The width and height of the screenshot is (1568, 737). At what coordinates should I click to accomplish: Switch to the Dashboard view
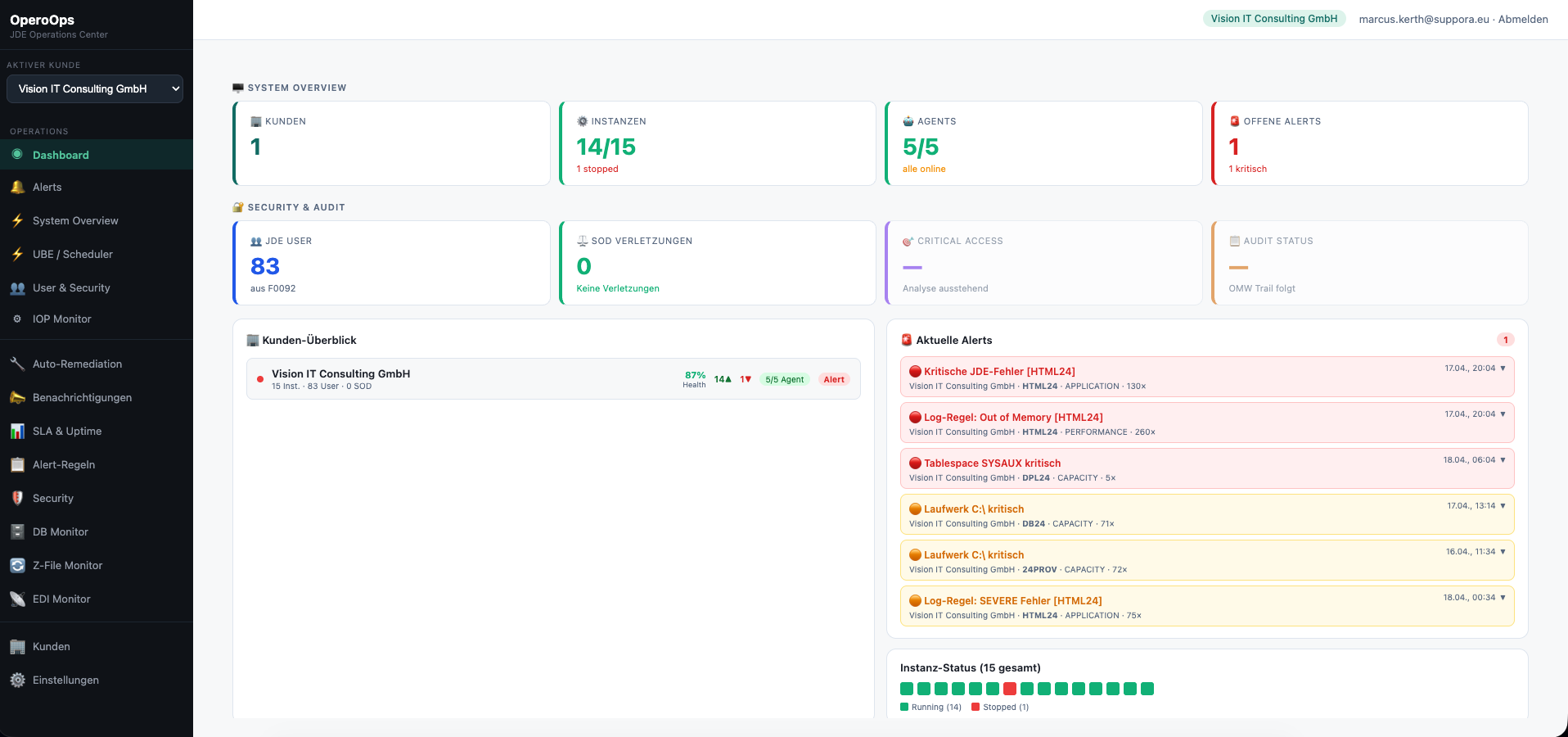[61, 155]
